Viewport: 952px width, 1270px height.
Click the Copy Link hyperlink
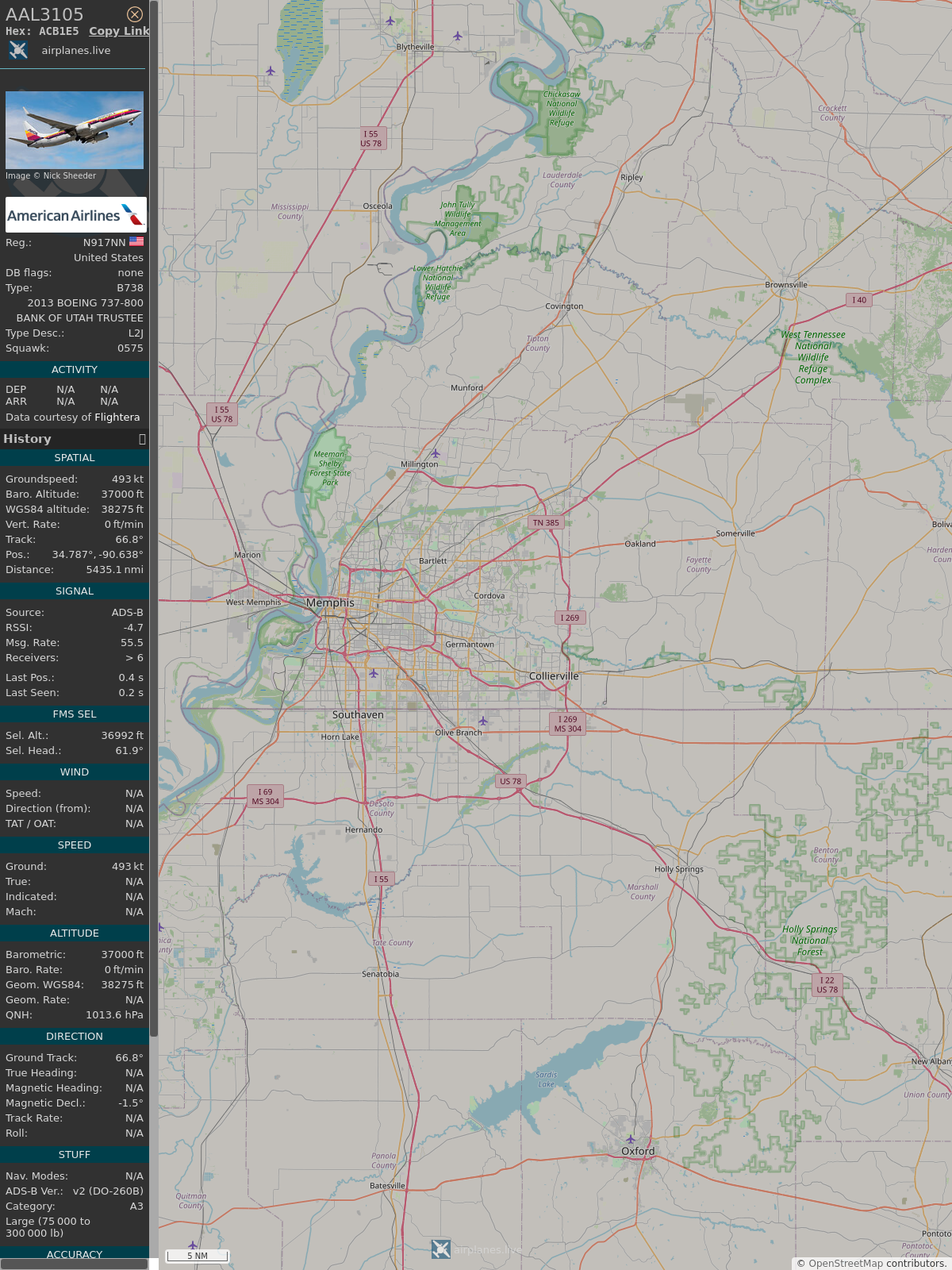pyautogui.click(x=119, y=31)
